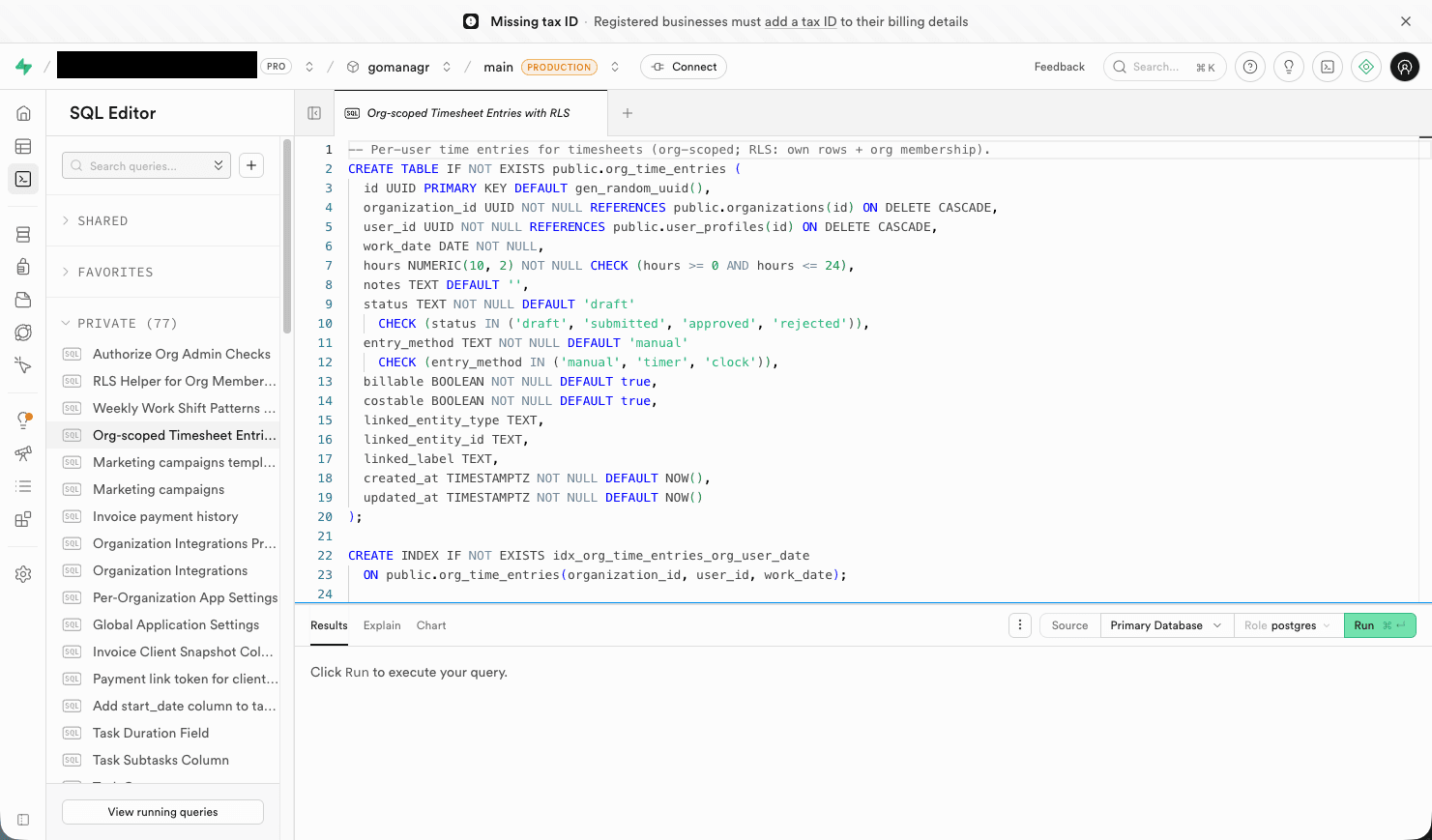Image resolution: width=1432 pixels, height=840 pixels.
Task: Open the Database sidebar icon
Action: pos(23,234)
